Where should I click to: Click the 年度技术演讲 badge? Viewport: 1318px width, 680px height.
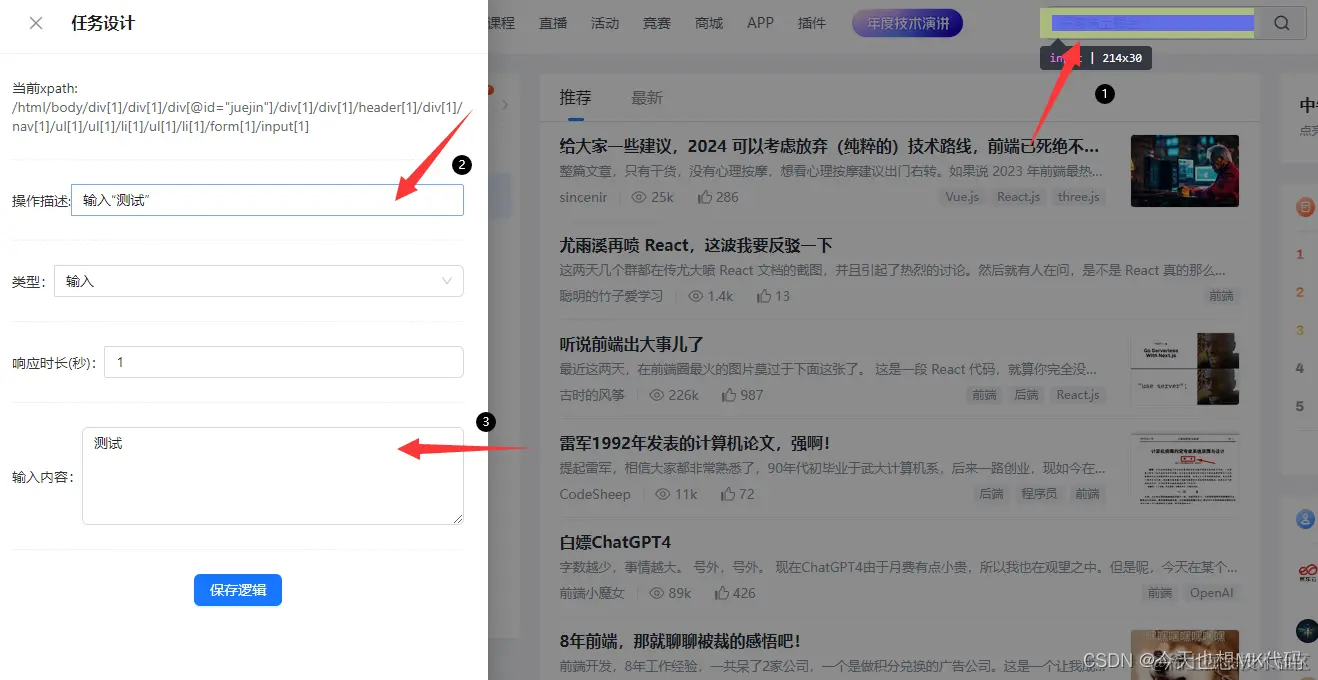pos(906,22)
